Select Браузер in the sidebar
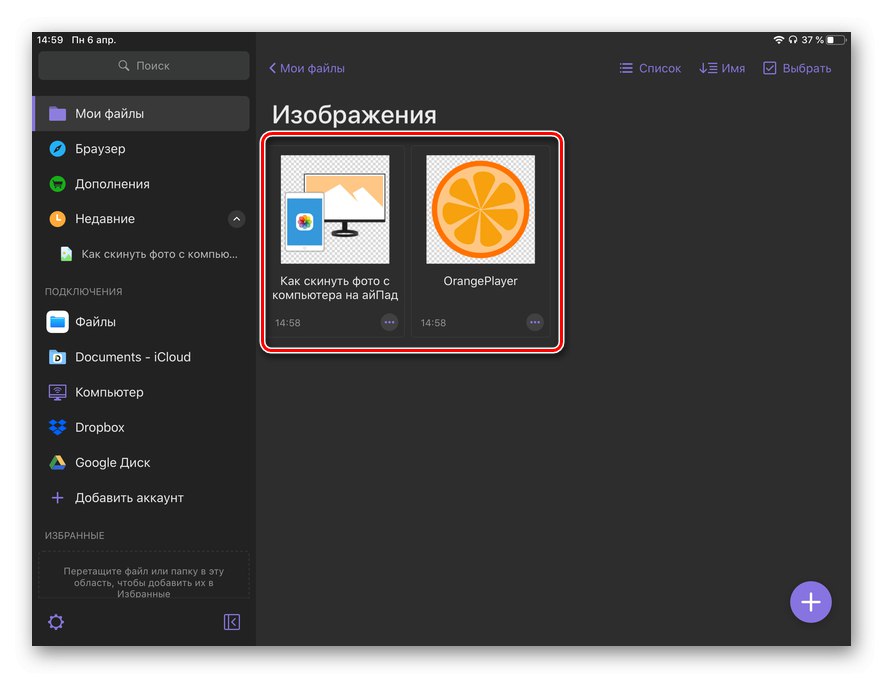 click(100, 149)
